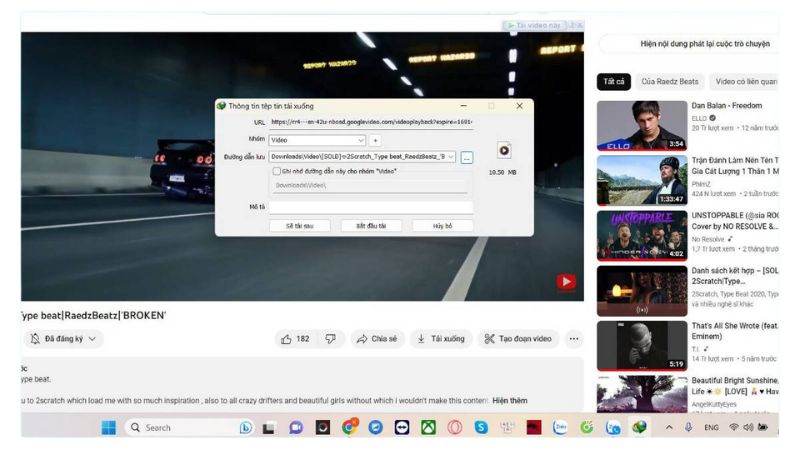Open the 1:33:47 'Trận Đánh Làm Nên Tên' thumbnail
Viewport: 800px width, 450px height.
pos(642,181)
